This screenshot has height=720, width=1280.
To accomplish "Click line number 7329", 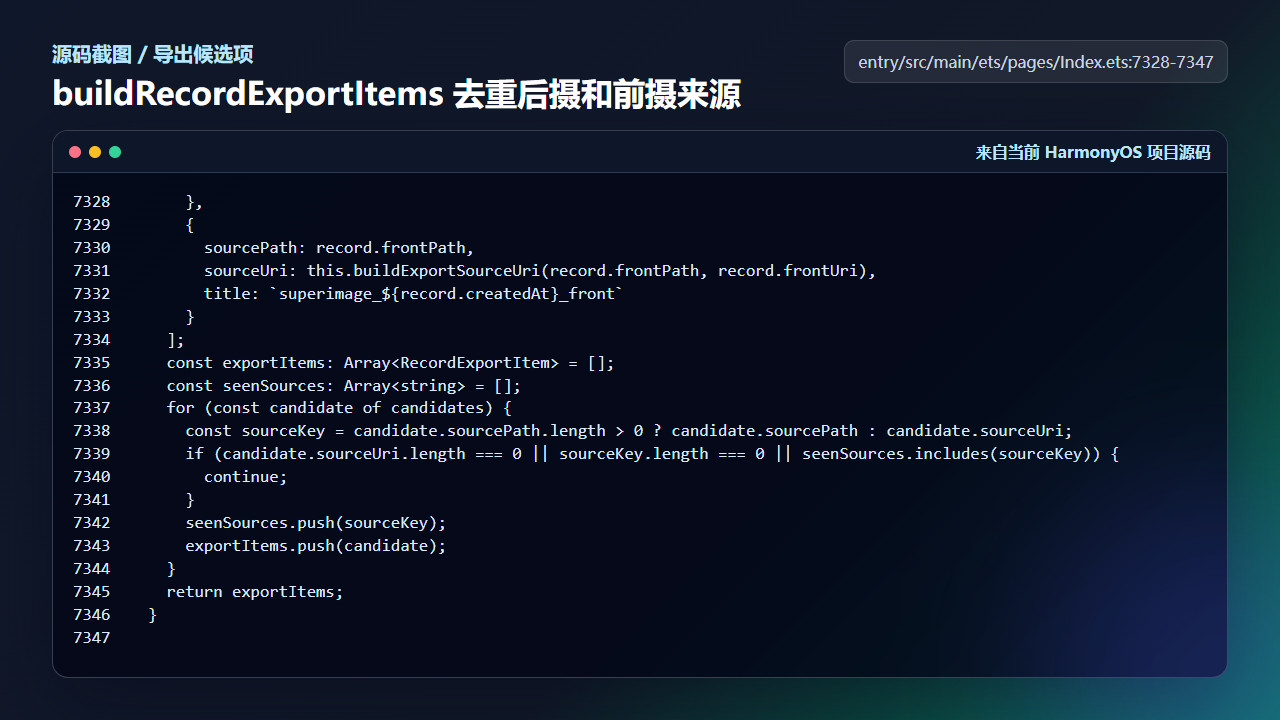I will (92, 225).
